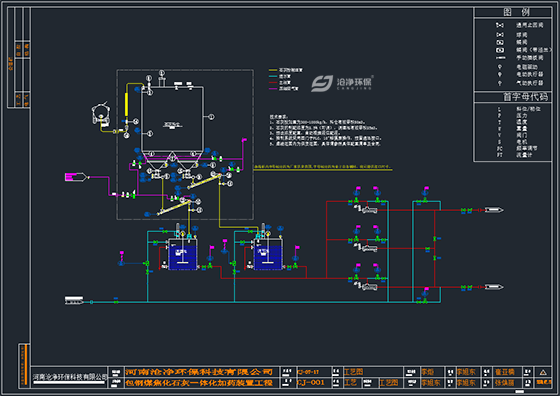Select the pneumatic actuator legend symbol
Image resolution: width=560 pixels, height=396 pixels.
click(500, 83)
